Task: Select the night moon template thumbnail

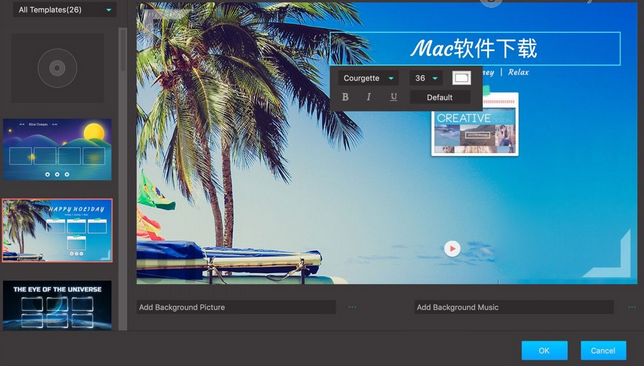Action: tap(57, 150)
